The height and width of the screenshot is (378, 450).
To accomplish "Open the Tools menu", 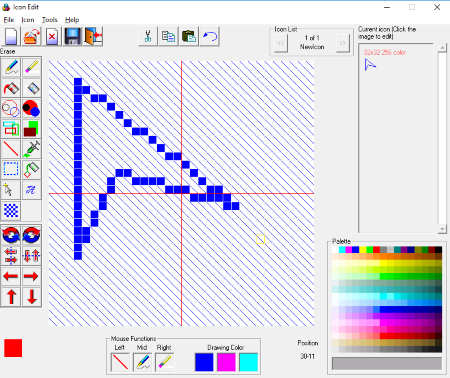I will [x=49, y=20].
